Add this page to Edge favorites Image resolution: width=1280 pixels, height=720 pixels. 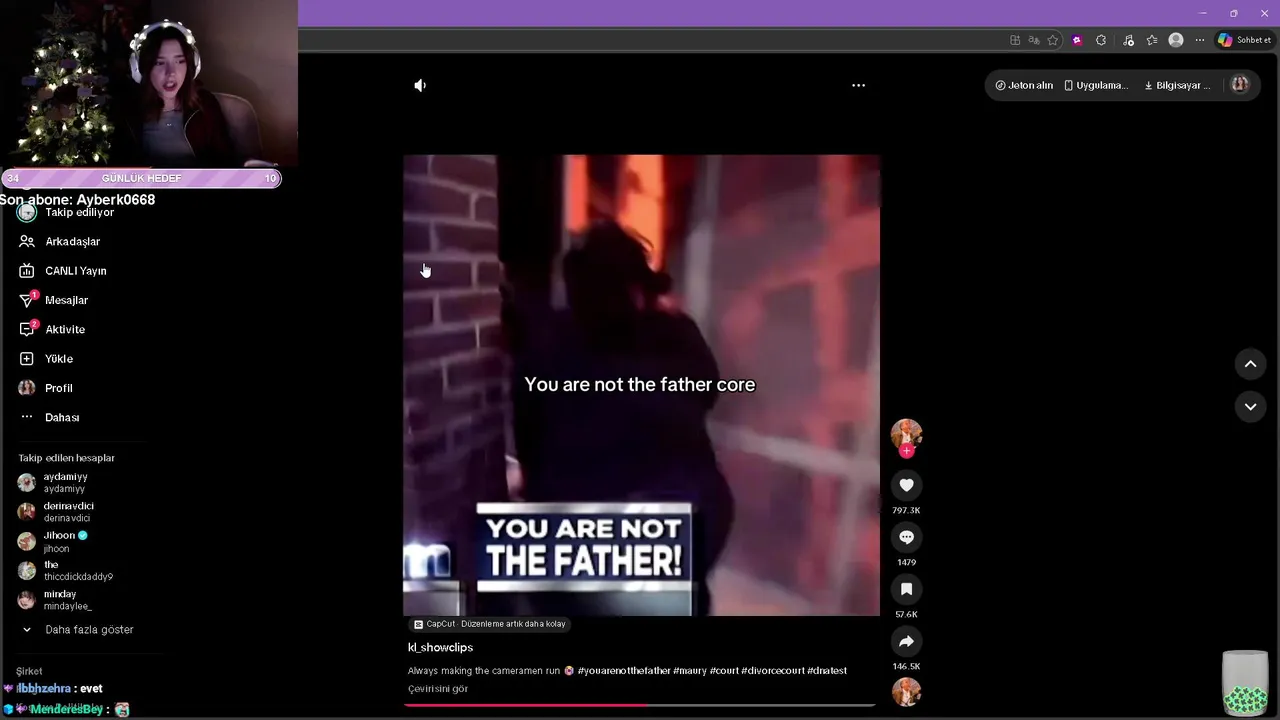[x=1053, y=40]
